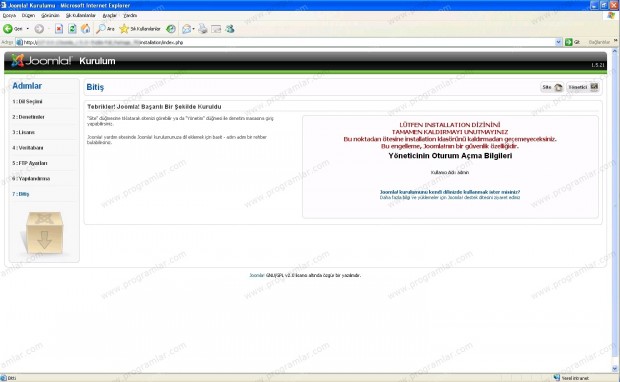Open the Görünüm menu
This screenshot has width=620, height=382.
coord(50,15)
